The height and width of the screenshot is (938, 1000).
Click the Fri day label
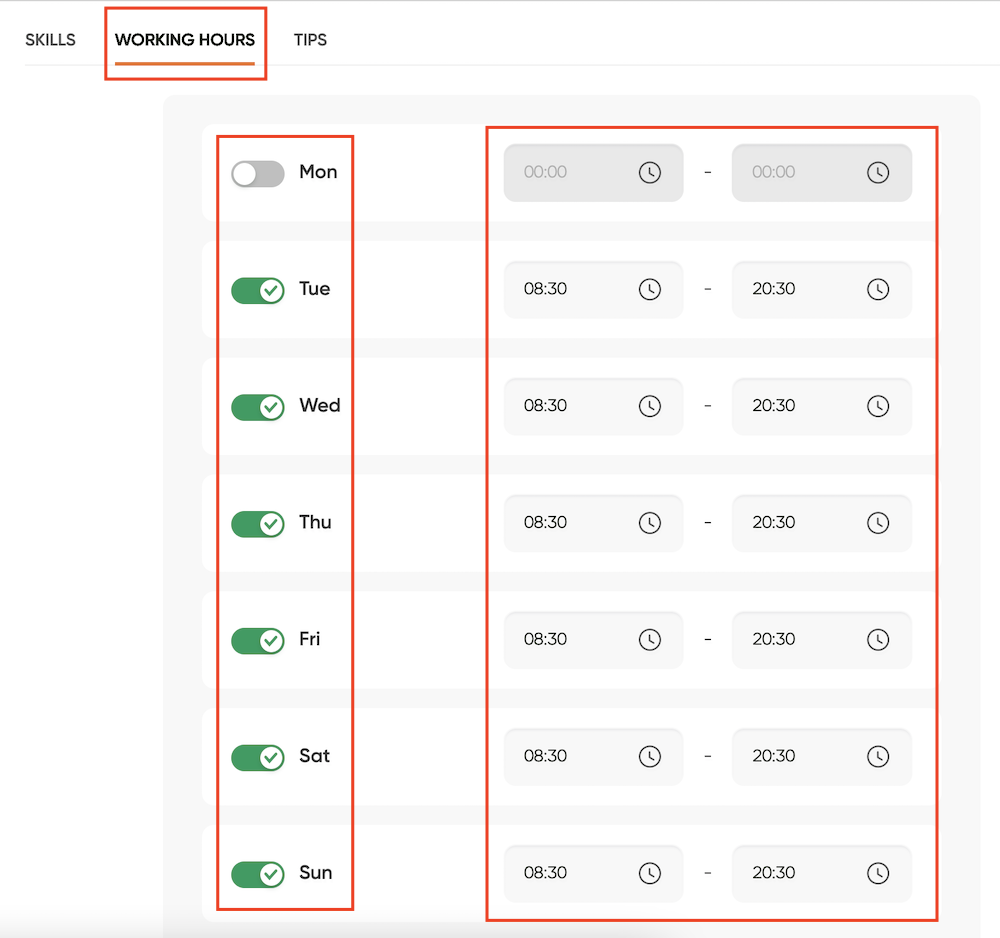click(x=310, y=638)
